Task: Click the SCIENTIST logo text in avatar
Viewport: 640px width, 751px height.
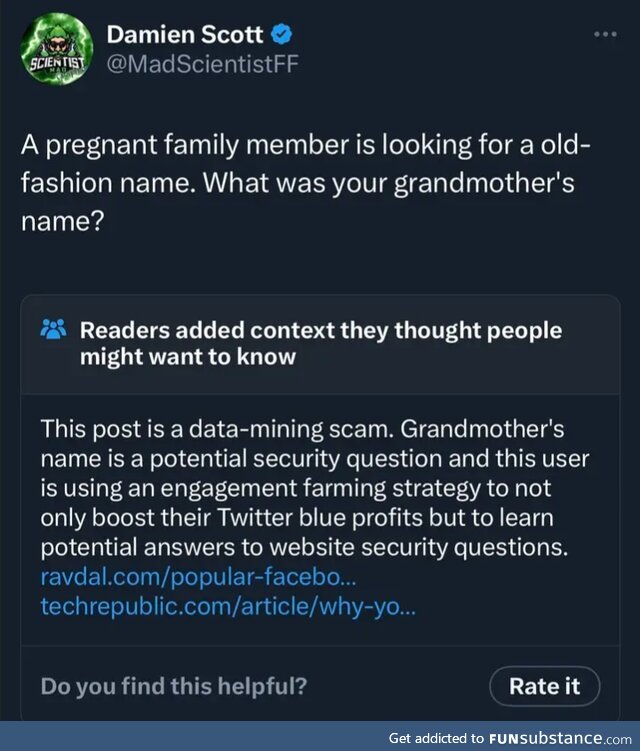Action: pyautogui.click(x=57, y=63)
